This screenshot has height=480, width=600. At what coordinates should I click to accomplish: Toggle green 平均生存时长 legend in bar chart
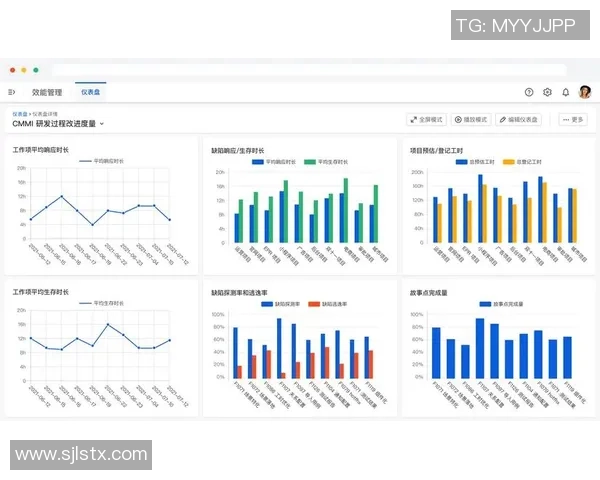click(328, 160)
